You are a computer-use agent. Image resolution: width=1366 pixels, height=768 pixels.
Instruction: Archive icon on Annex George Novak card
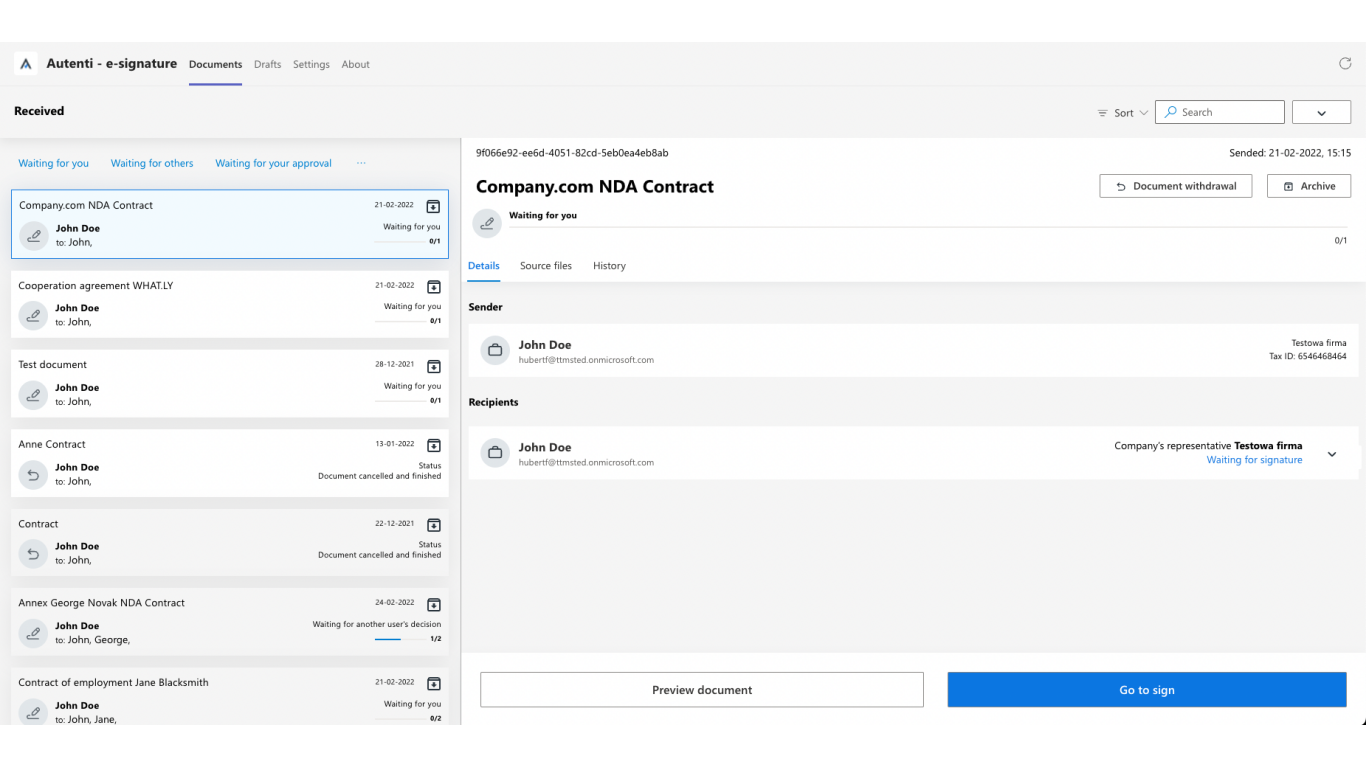pyautogui.click(x=433, y=604)
